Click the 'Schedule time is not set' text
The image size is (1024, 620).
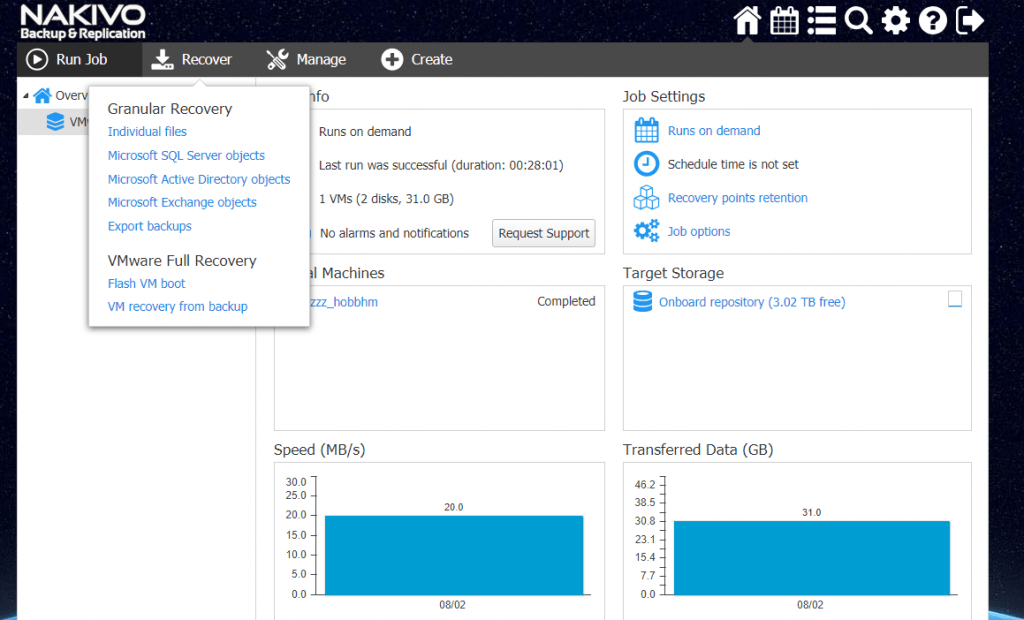[733, 164]
